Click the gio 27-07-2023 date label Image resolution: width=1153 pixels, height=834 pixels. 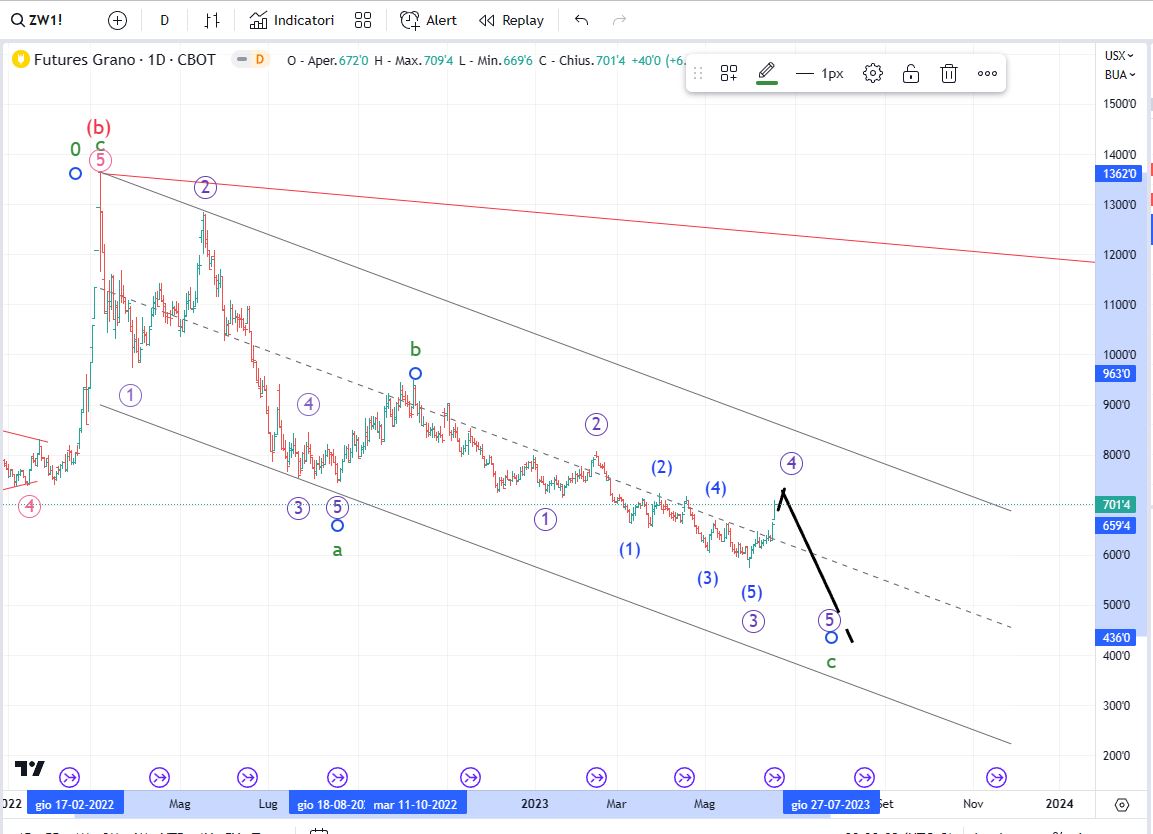tap(831, 804)
